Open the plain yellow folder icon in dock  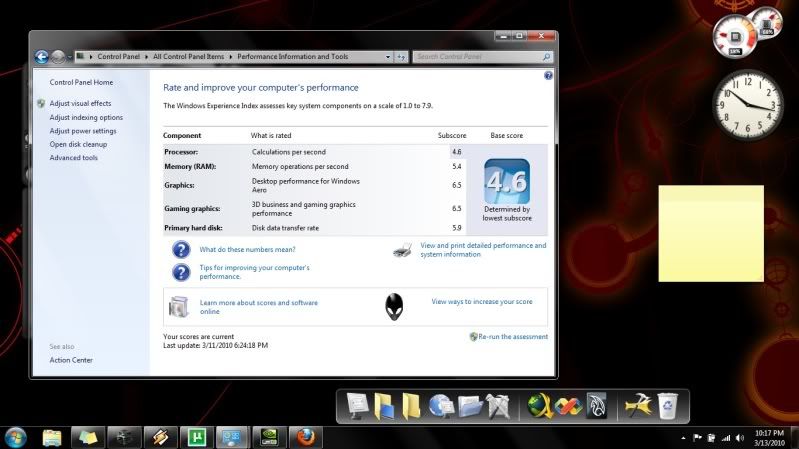tap(411, 406)
